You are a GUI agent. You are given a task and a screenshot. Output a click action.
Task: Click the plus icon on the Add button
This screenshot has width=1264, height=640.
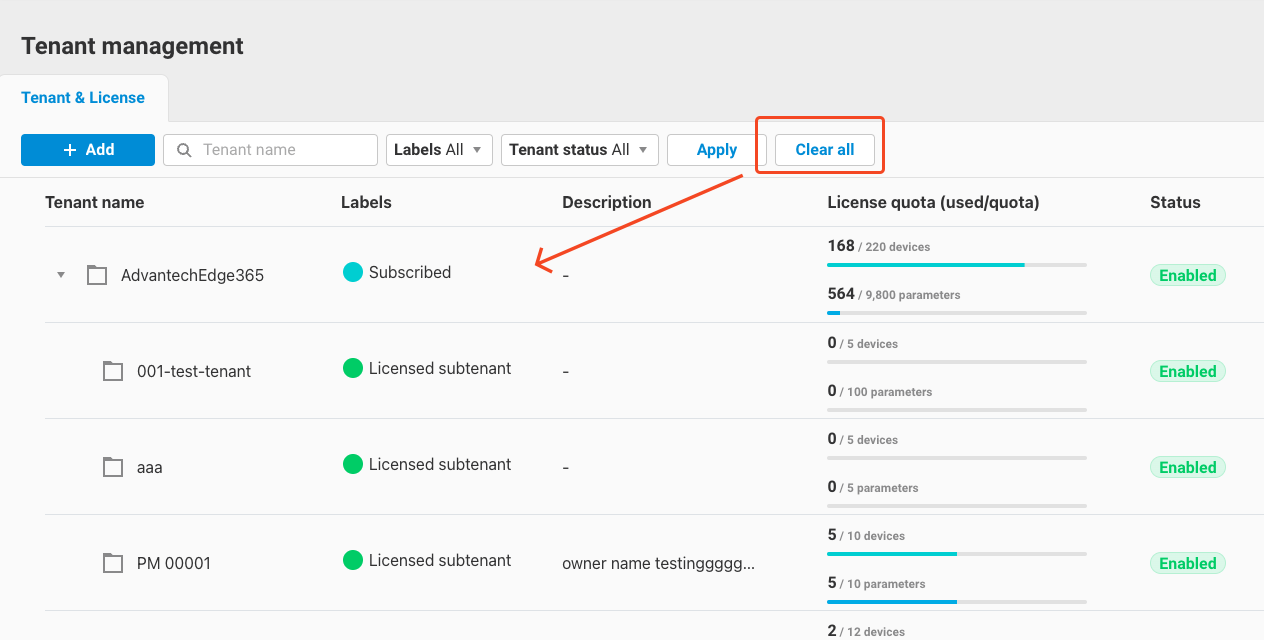point(69,149)
